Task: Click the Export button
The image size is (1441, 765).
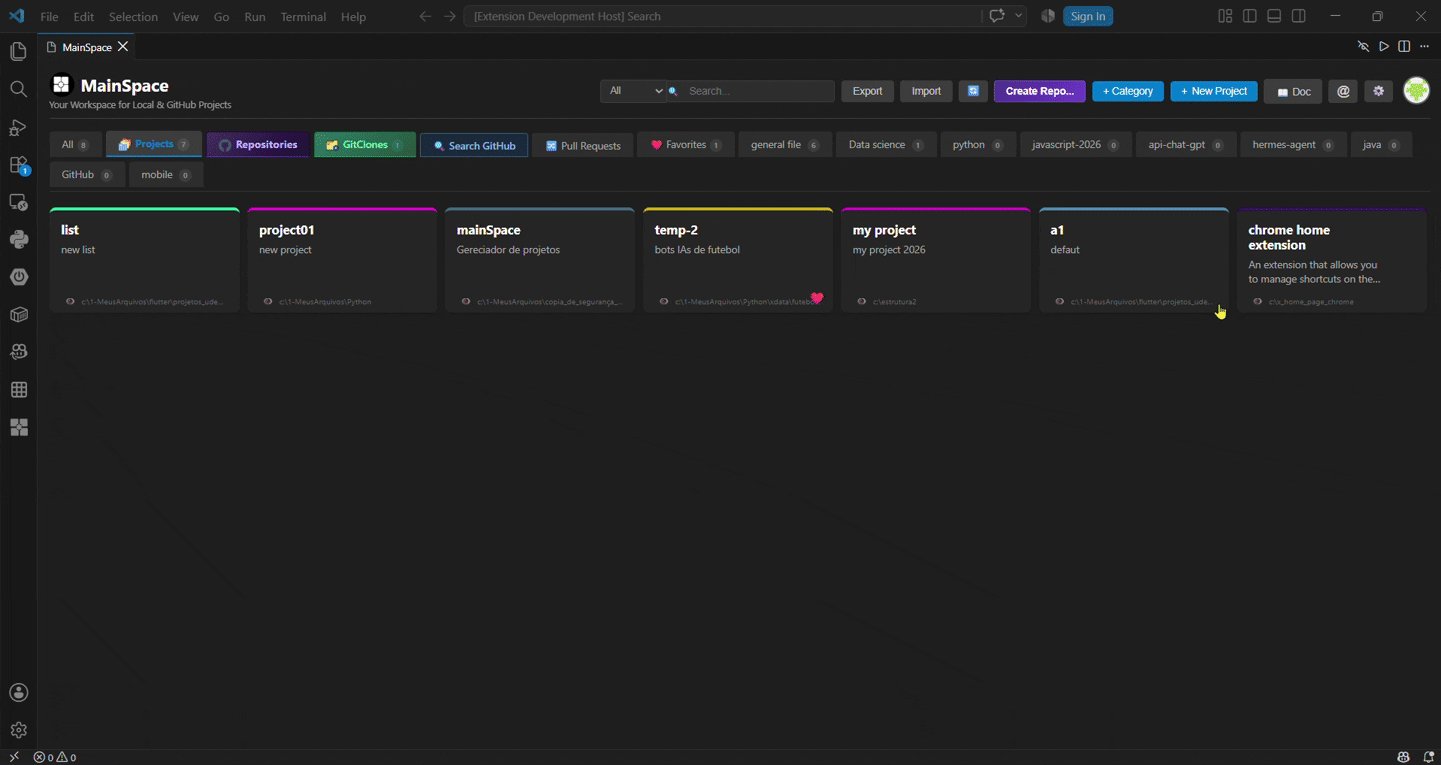Action: [x=867, y=91]
